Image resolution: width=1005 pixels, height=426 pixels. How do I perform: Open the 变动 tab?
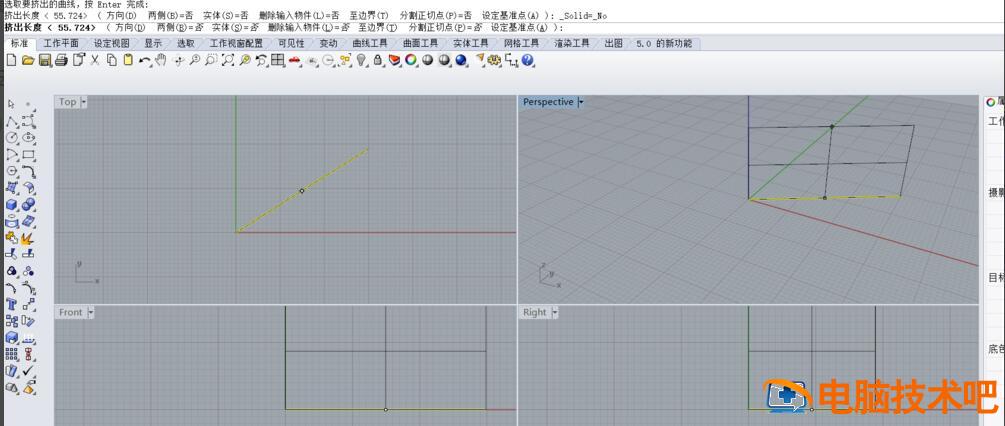coord(328,44)
